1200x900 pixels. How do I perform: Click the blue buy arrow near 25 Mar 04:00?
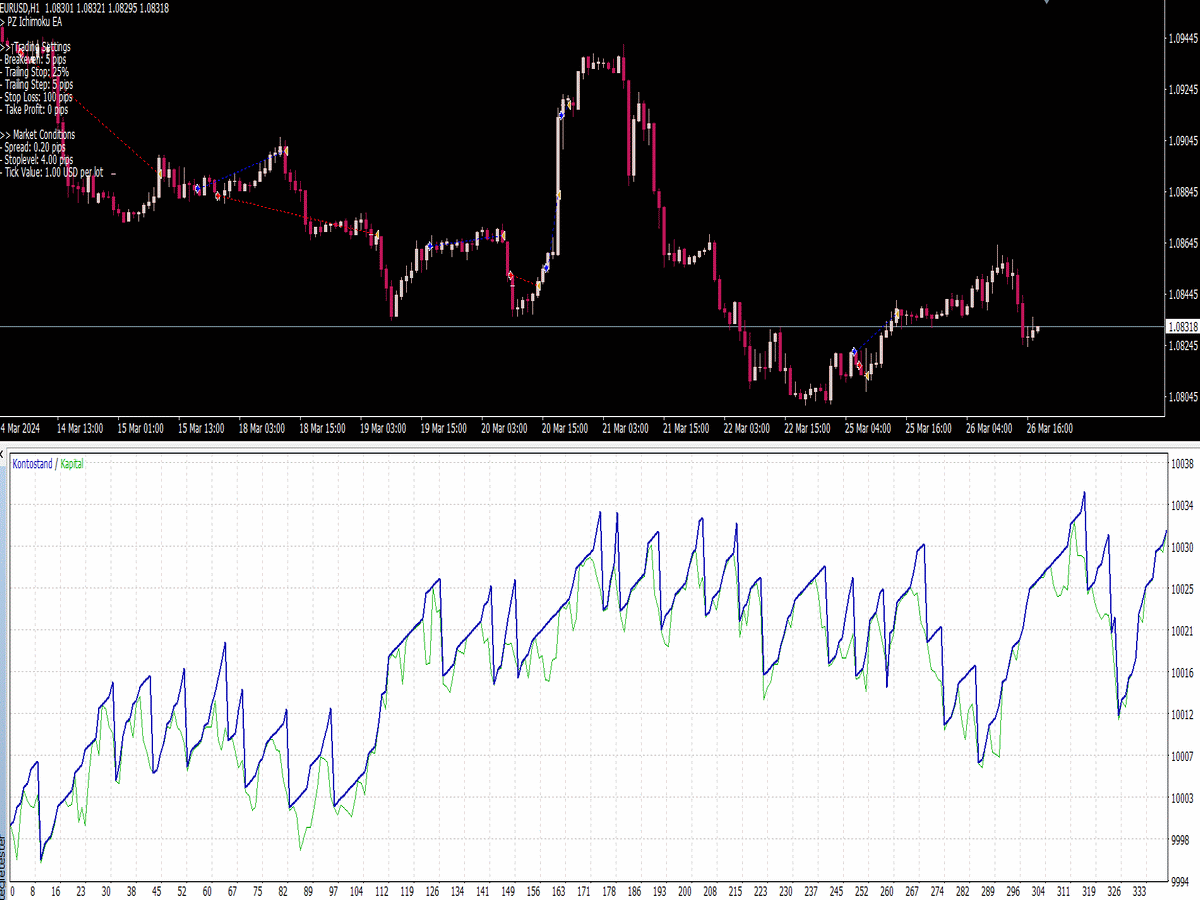[853, 351]
